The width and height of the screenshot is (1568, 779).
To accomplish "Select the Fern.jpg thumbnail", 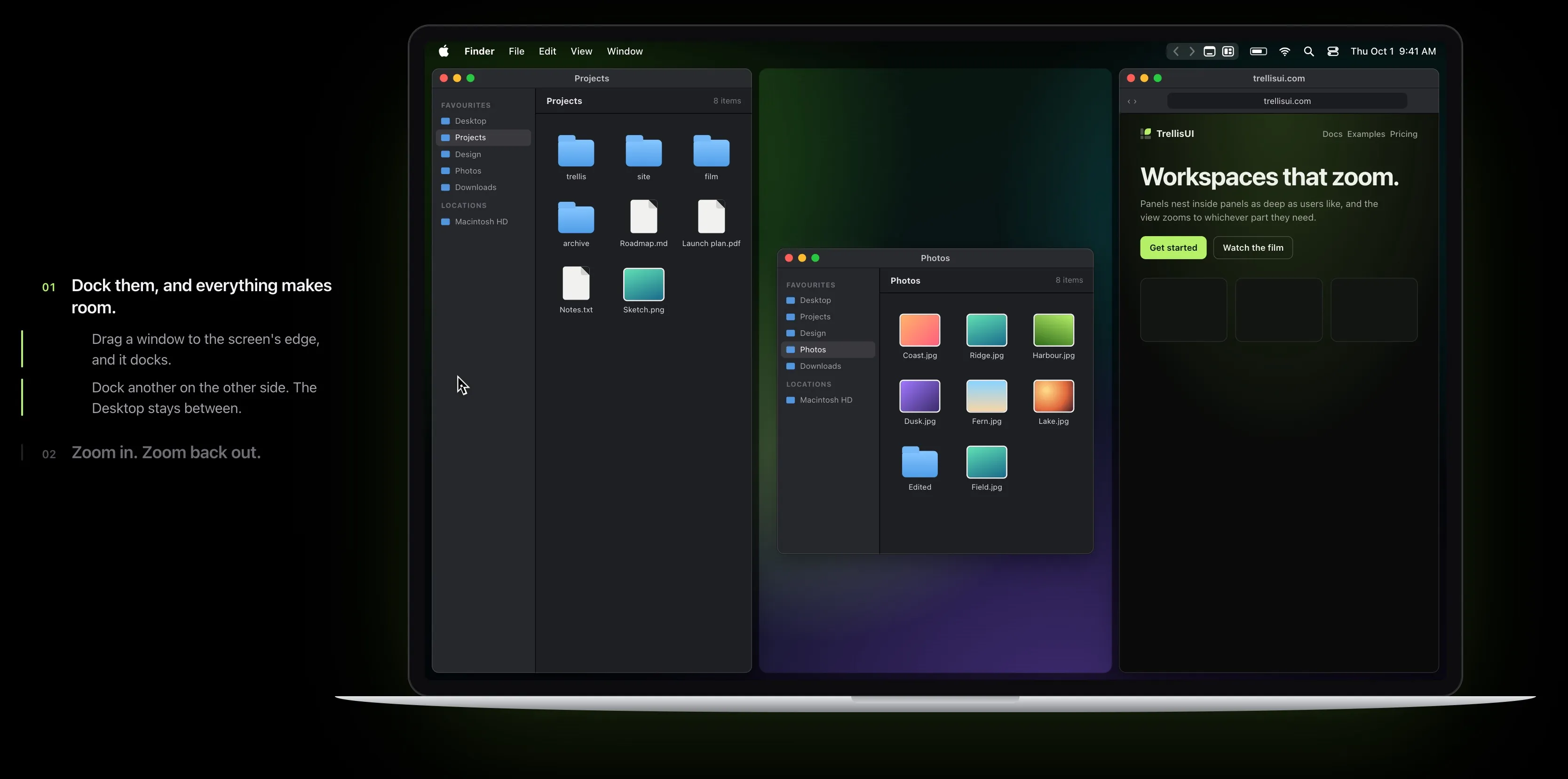I will click(x=987, y=396).
